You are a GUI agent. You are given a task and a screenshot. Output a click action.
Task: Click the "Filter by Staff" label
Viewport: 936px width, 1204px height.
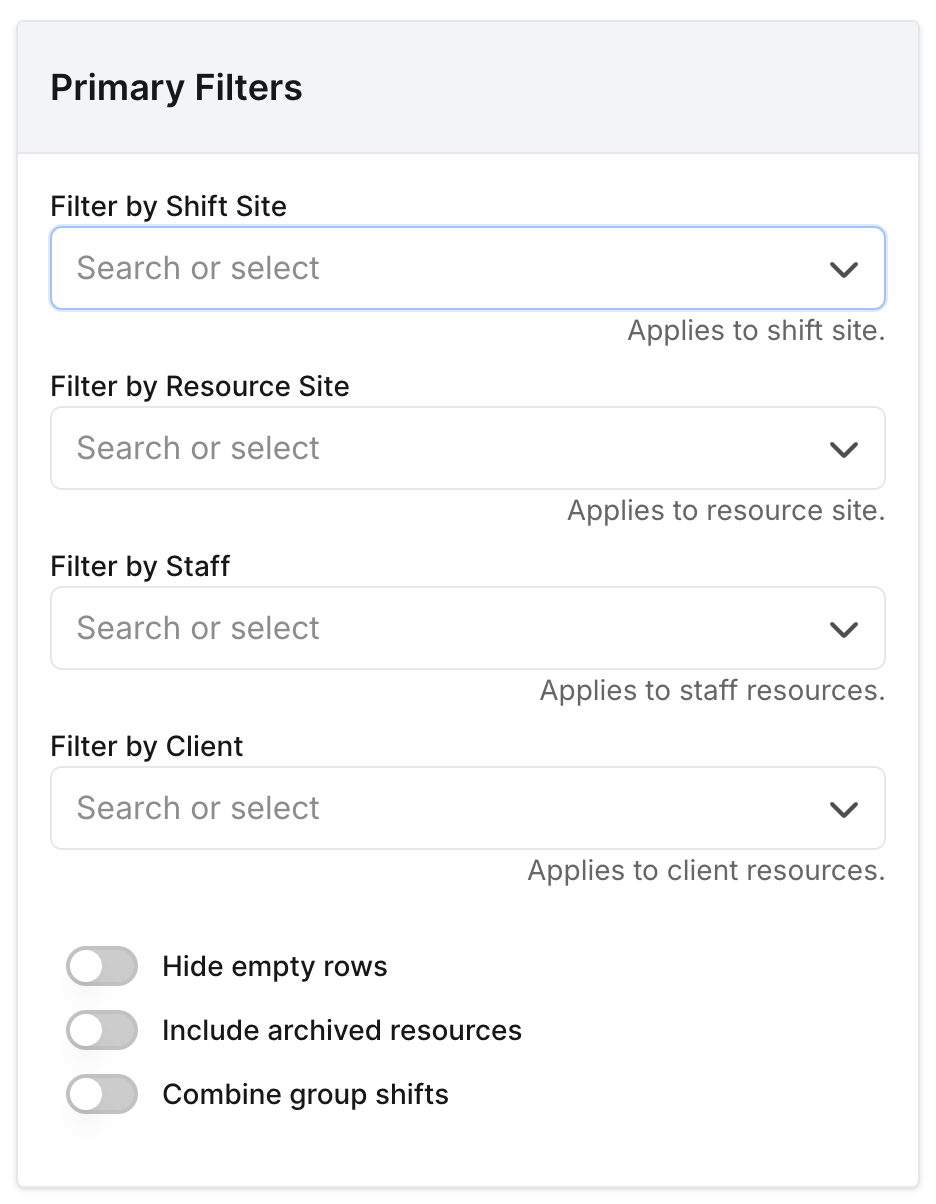[140, 567]
